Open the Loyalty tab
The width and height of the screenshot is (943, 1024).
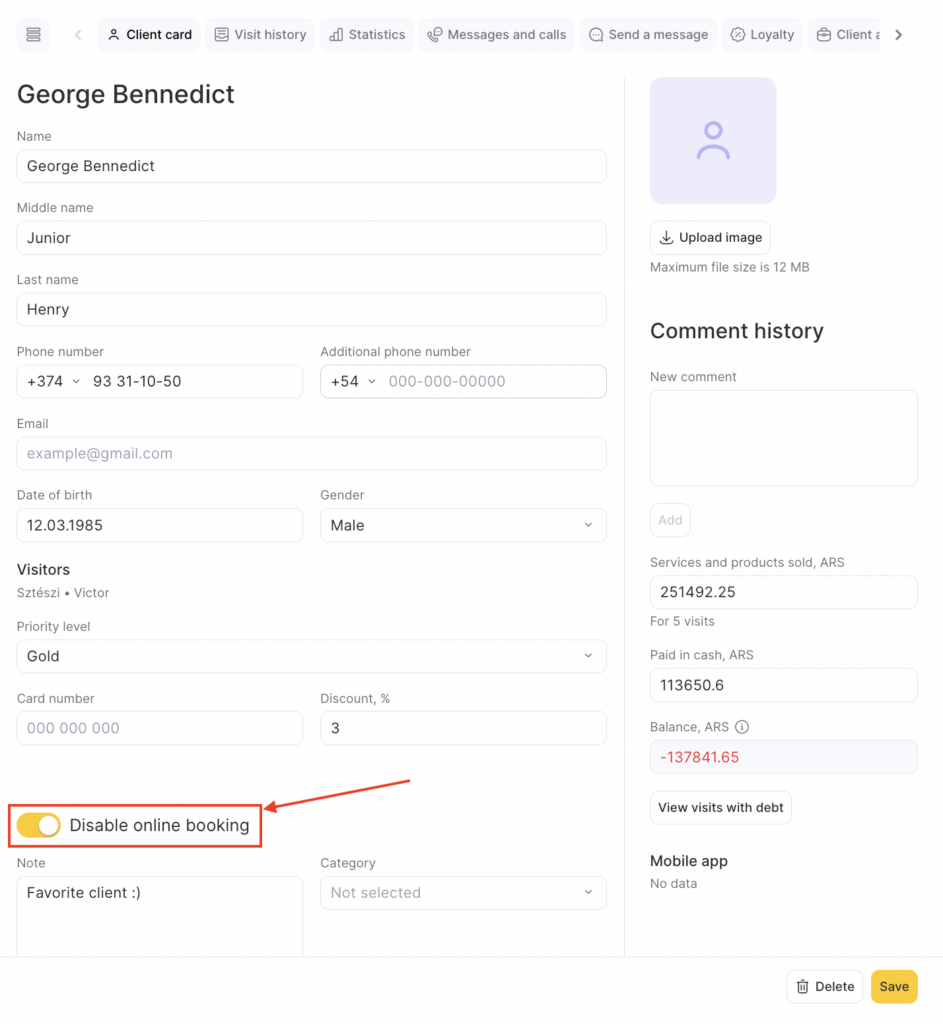tap(762, 35)
